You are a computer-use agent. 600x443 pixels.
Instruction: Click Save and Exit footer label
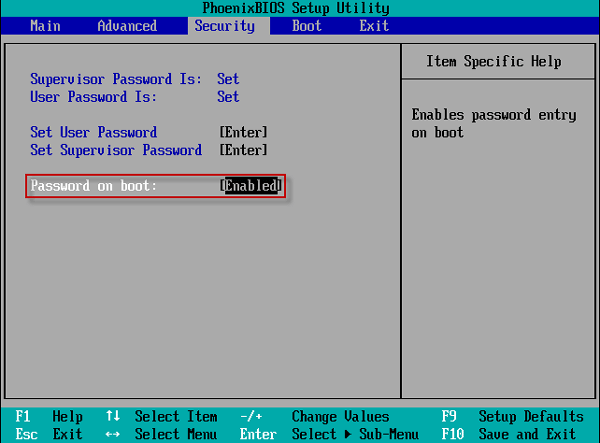click(527, 434)
